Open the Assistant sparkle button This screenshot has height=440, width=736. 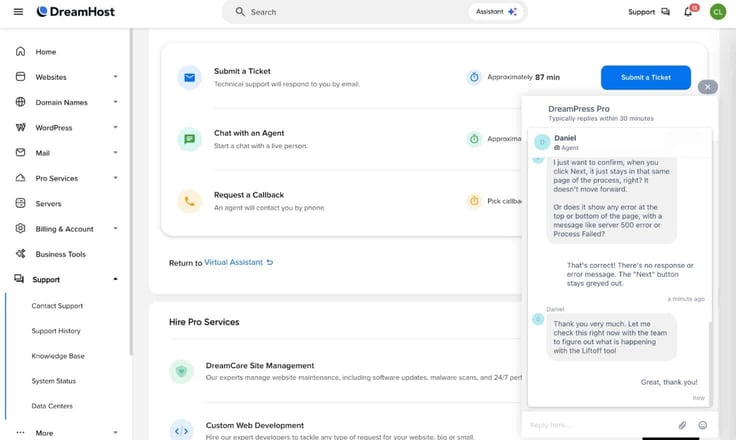click(x=496, y=12)
